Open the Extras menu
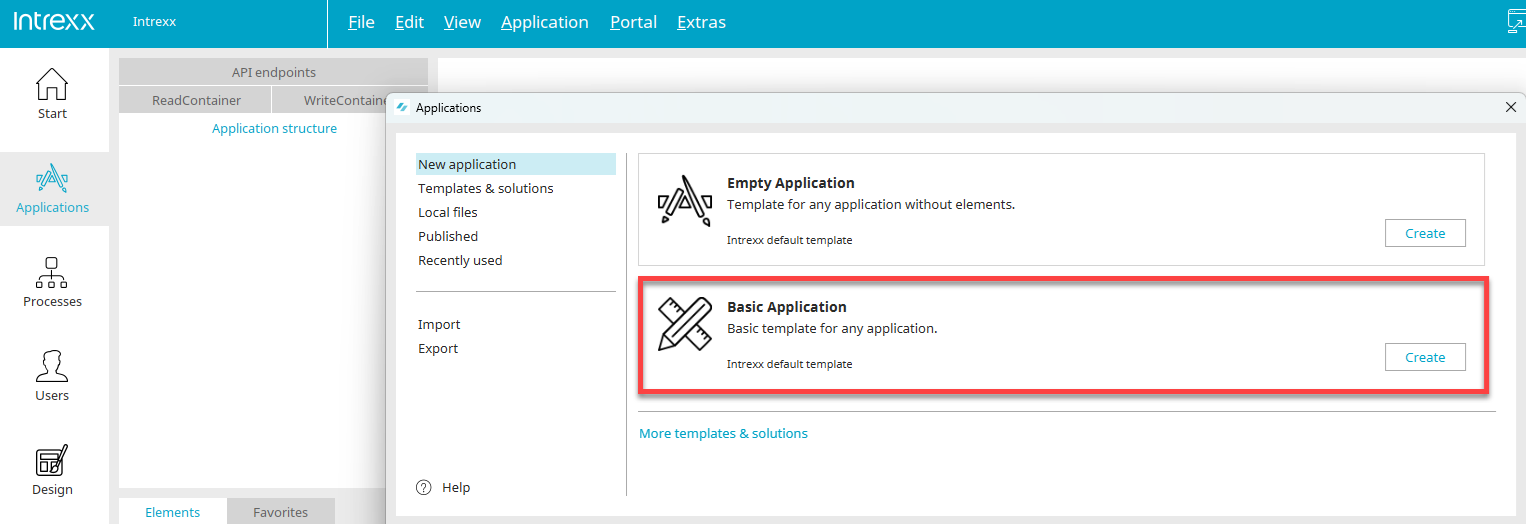This screenshot has height=524, width=1526. pyautogui.click(x=701, y=22)
